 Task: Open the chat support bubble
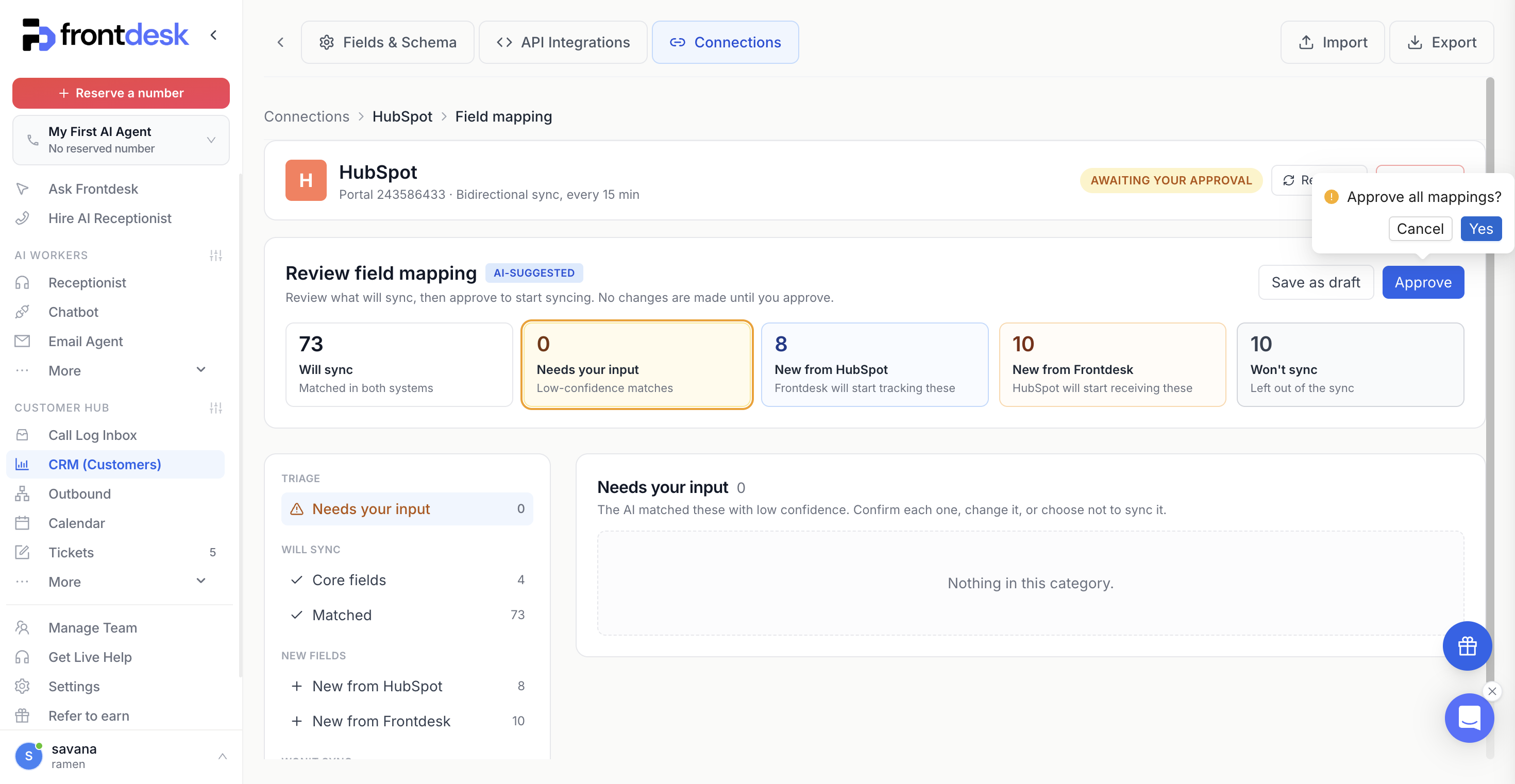tap(1469, 718)
